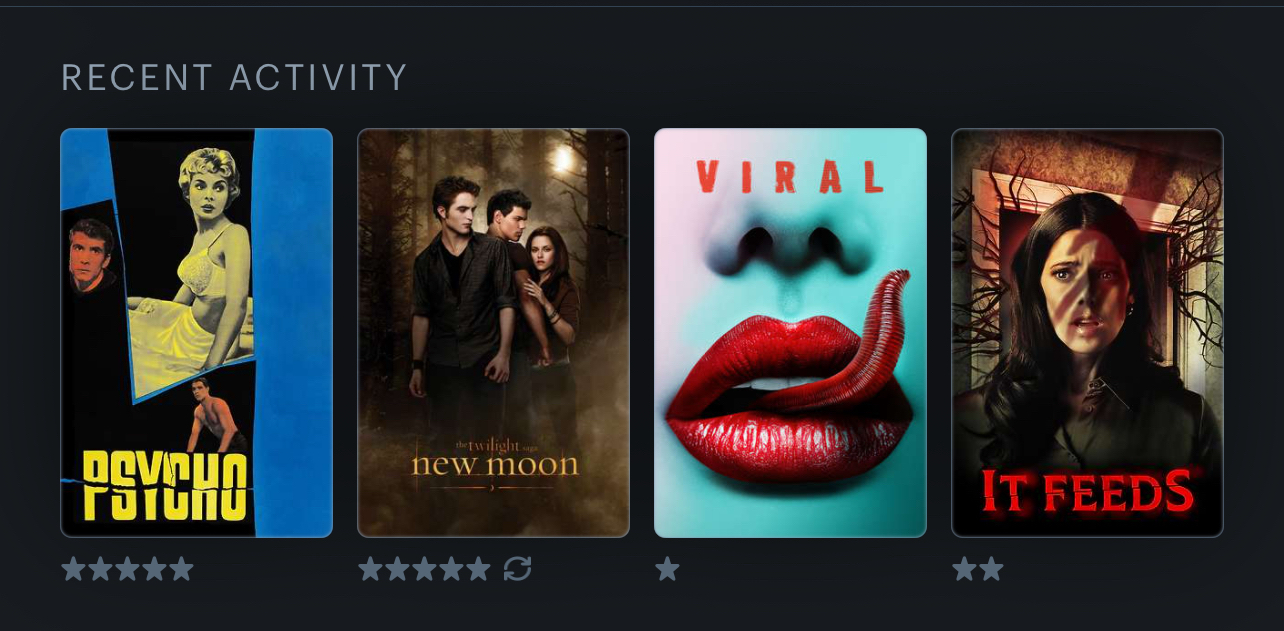
Task: Click the fifth star under Psycho
Action: [181, 569]
